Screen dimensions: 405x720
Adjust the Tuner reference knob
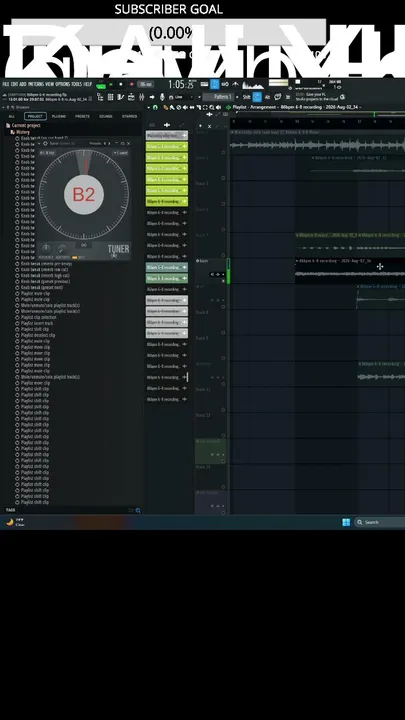click(x=45, y=248)
